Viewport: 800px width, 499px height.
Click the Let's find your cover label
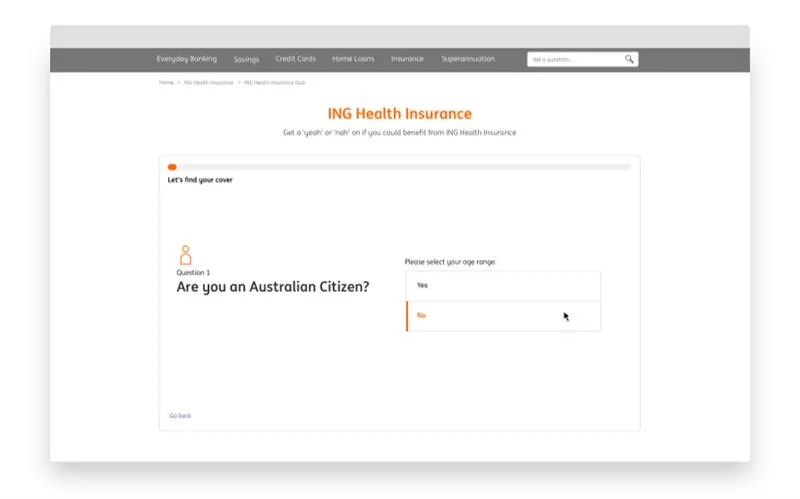200,180
